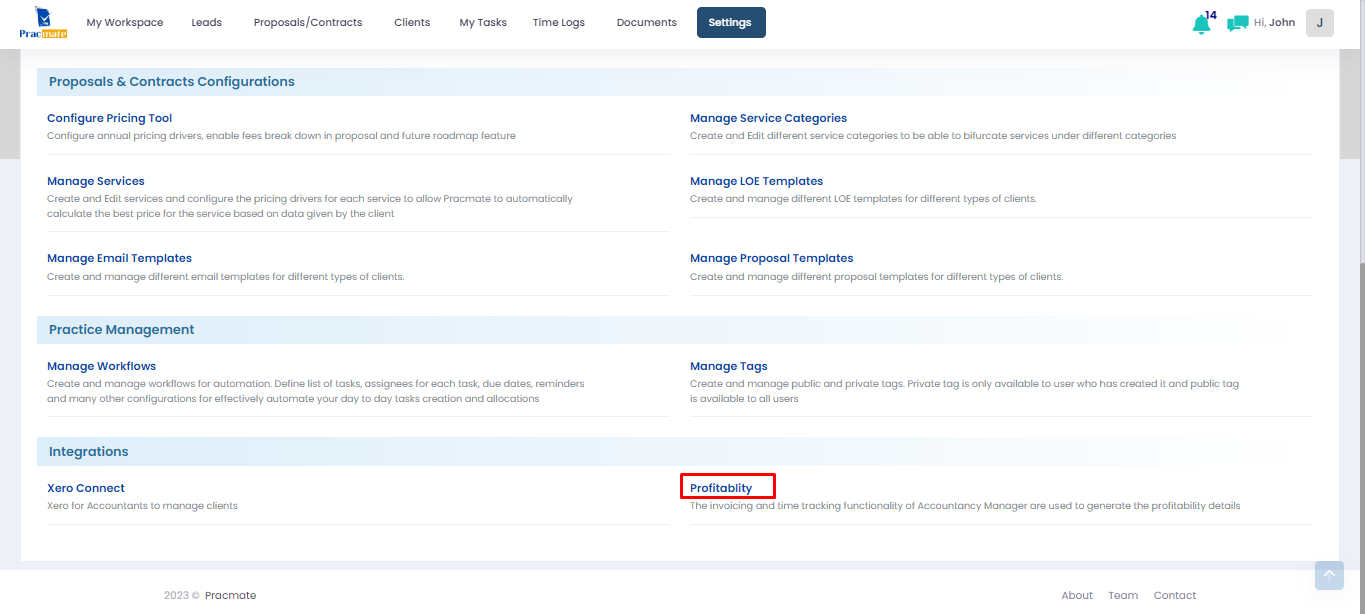The height and width of the screenshot is (614, 1365).
Task: Go to My Workspace
Action: point(125,22)
